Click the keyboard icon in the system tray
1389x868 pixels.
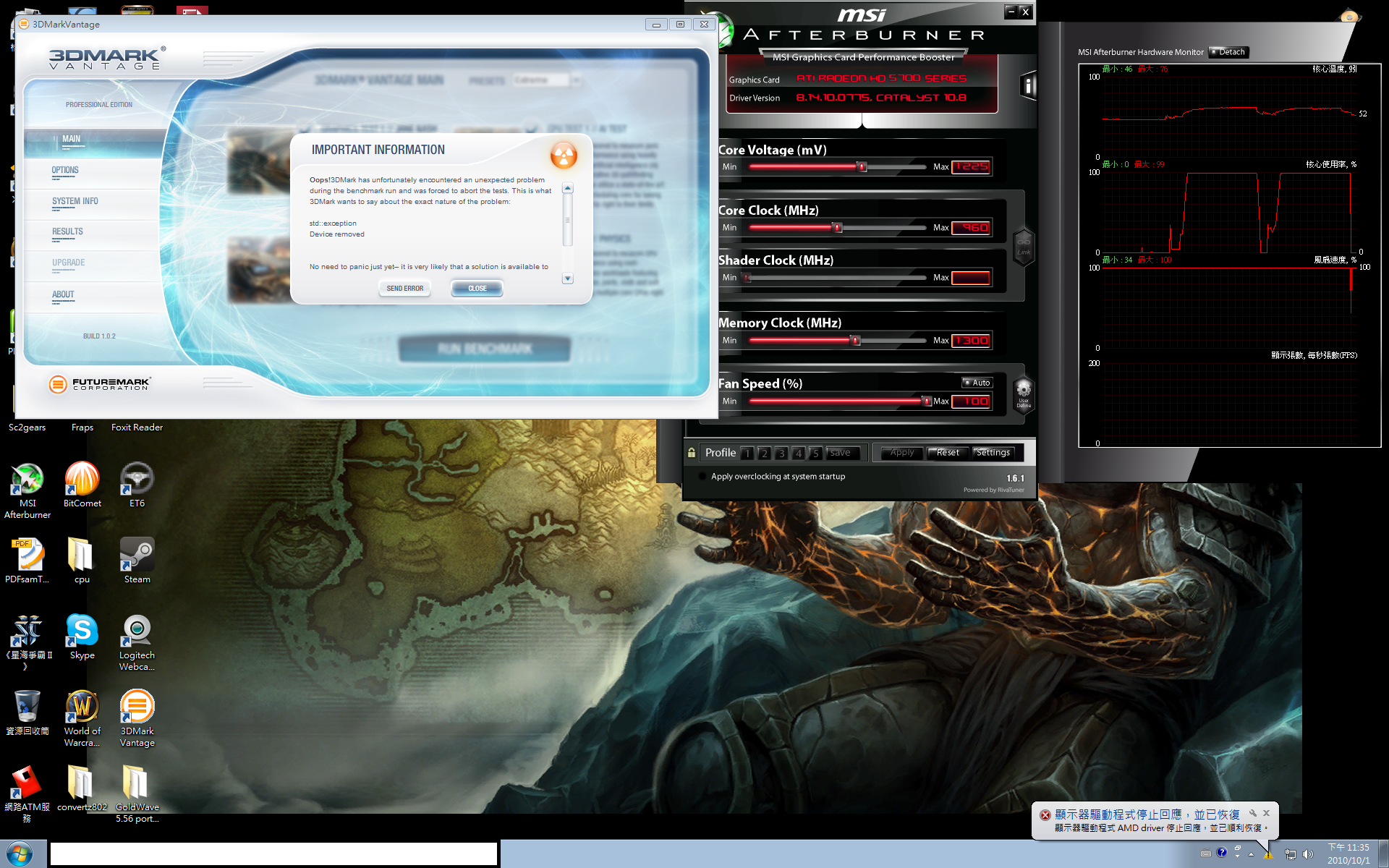[x=1205, y=854]
